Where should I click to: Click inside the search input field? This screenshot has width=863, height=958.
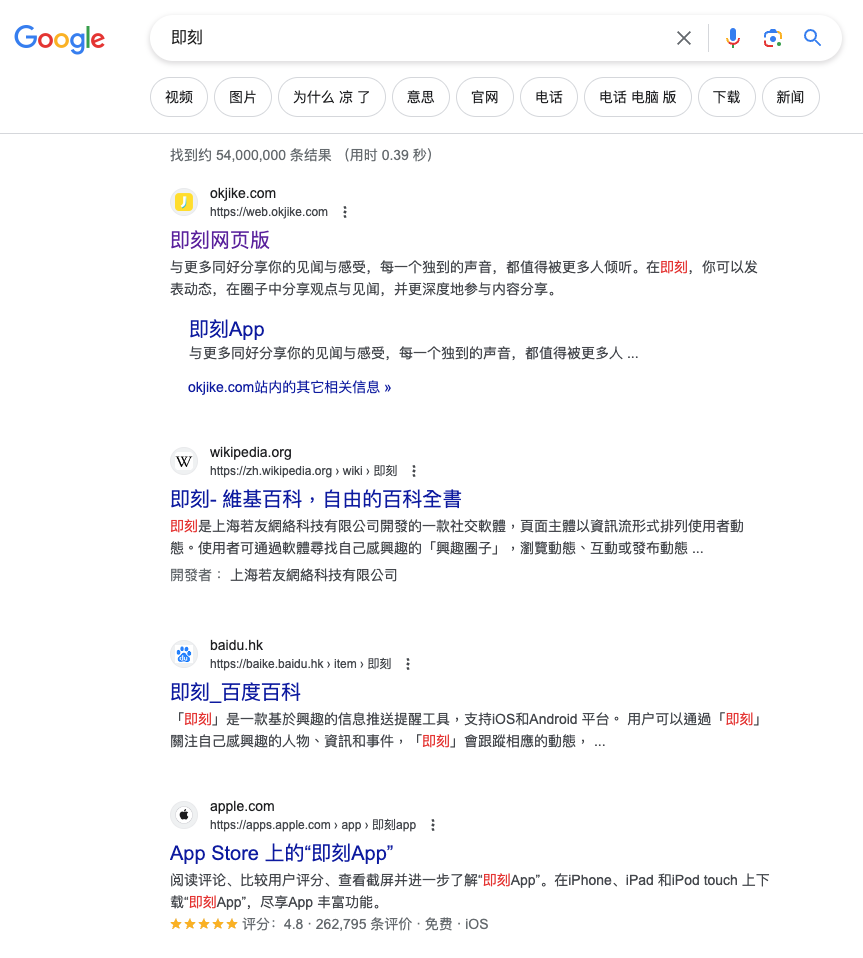[x=400, y=38]
